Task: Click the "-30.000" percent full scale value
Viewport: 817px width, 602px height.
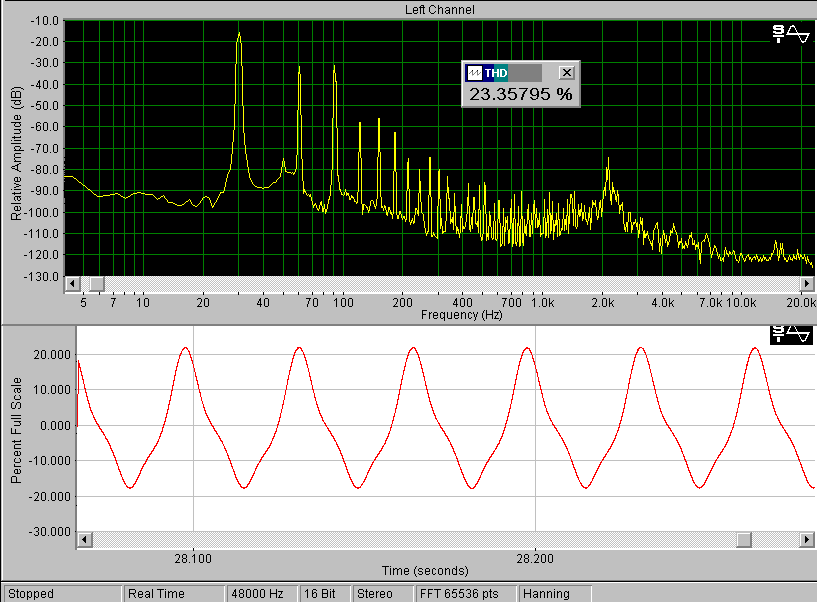Action: pos(49,532)
